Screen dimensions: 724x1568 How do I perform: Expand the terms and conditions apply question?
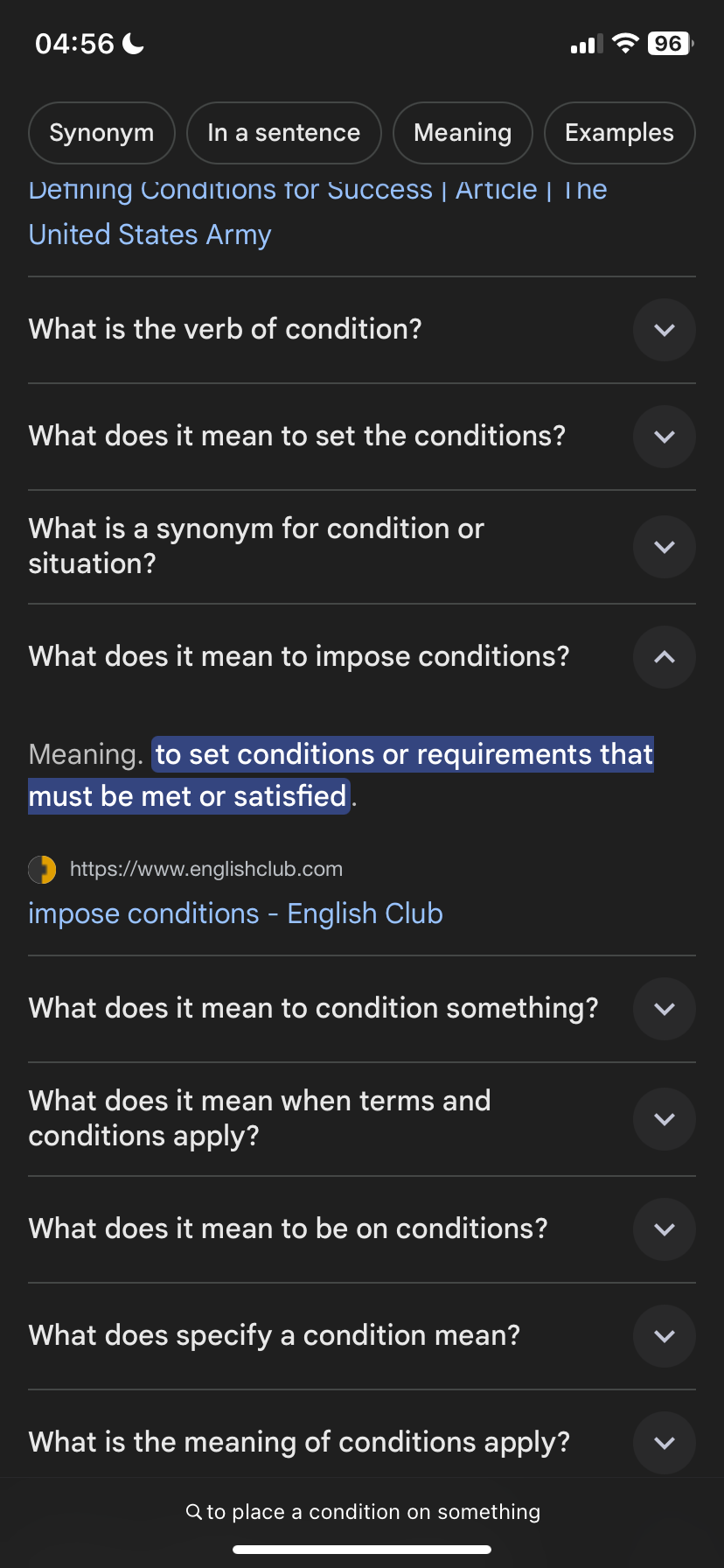coord(665,1119)
